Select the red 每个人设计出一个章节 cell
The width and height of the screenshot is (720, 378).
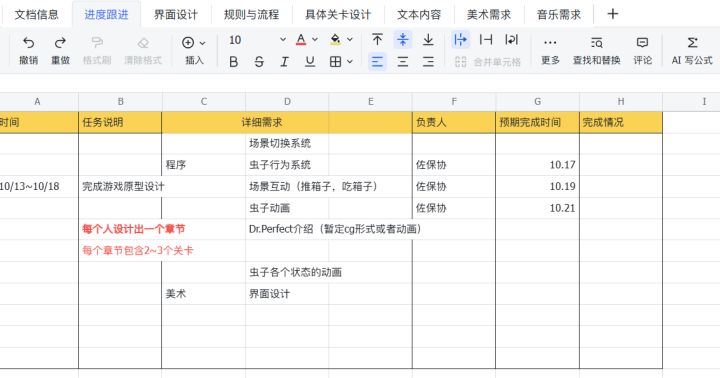(x=120, y=229)
